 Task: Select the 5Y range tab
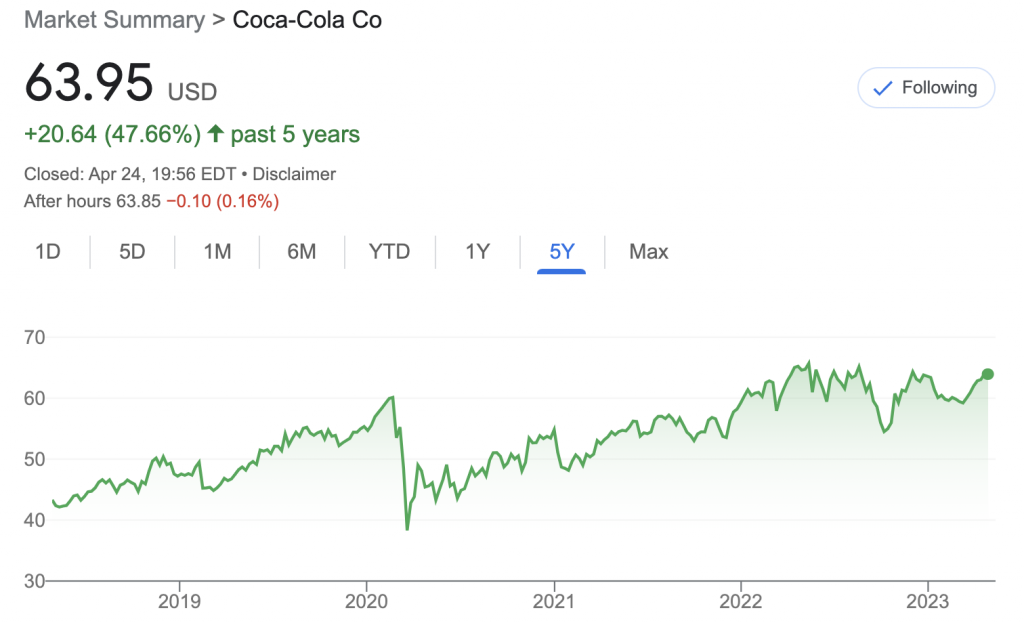point(562,251)
